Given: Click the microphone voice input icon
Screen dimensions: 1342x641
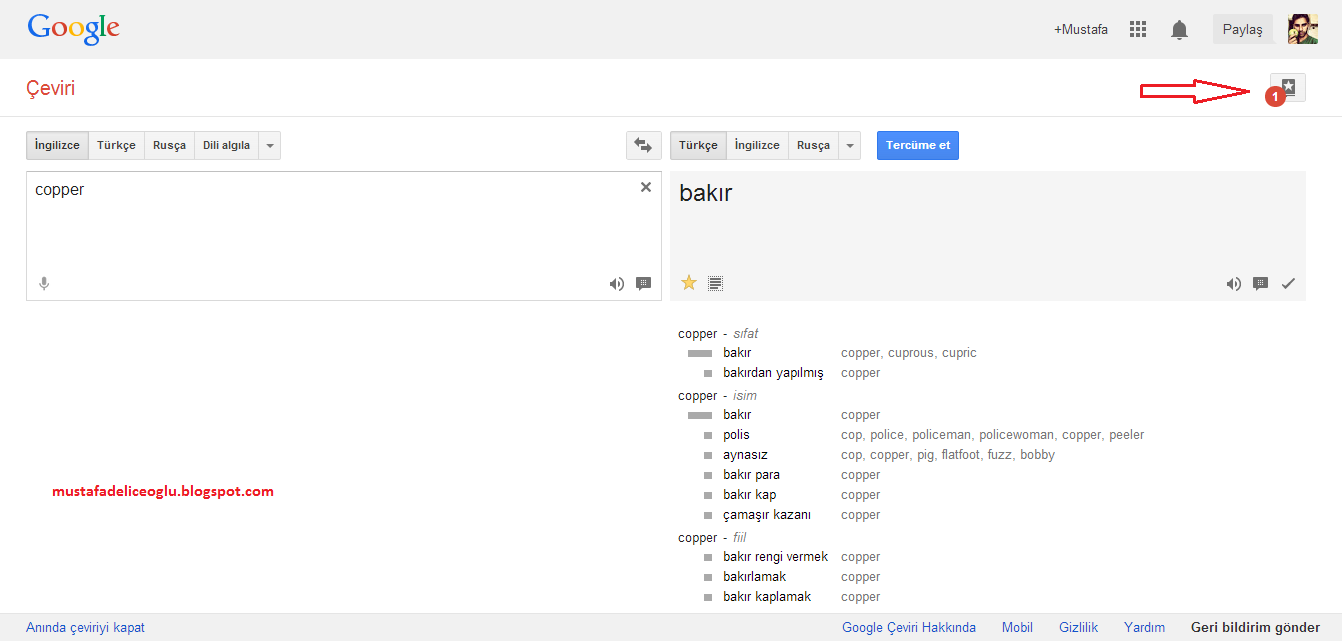Looking at the screenshot, I should click(x=44, y=284).
